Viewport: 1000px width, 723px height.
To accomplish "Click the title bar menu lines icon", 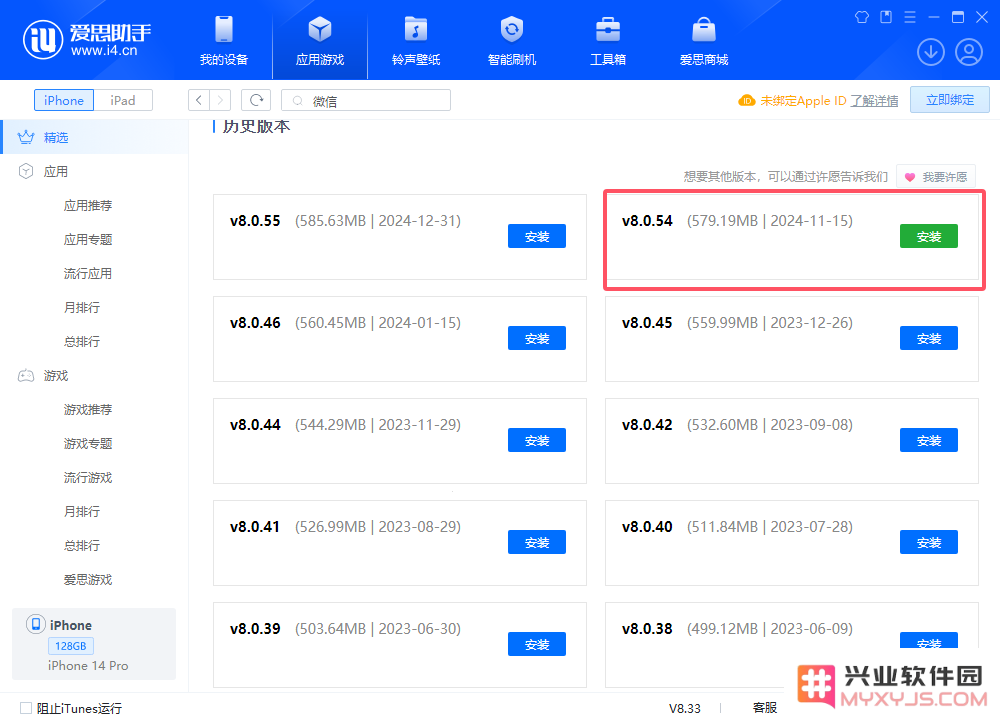I will pyautogui.click(x=910, y=17).
